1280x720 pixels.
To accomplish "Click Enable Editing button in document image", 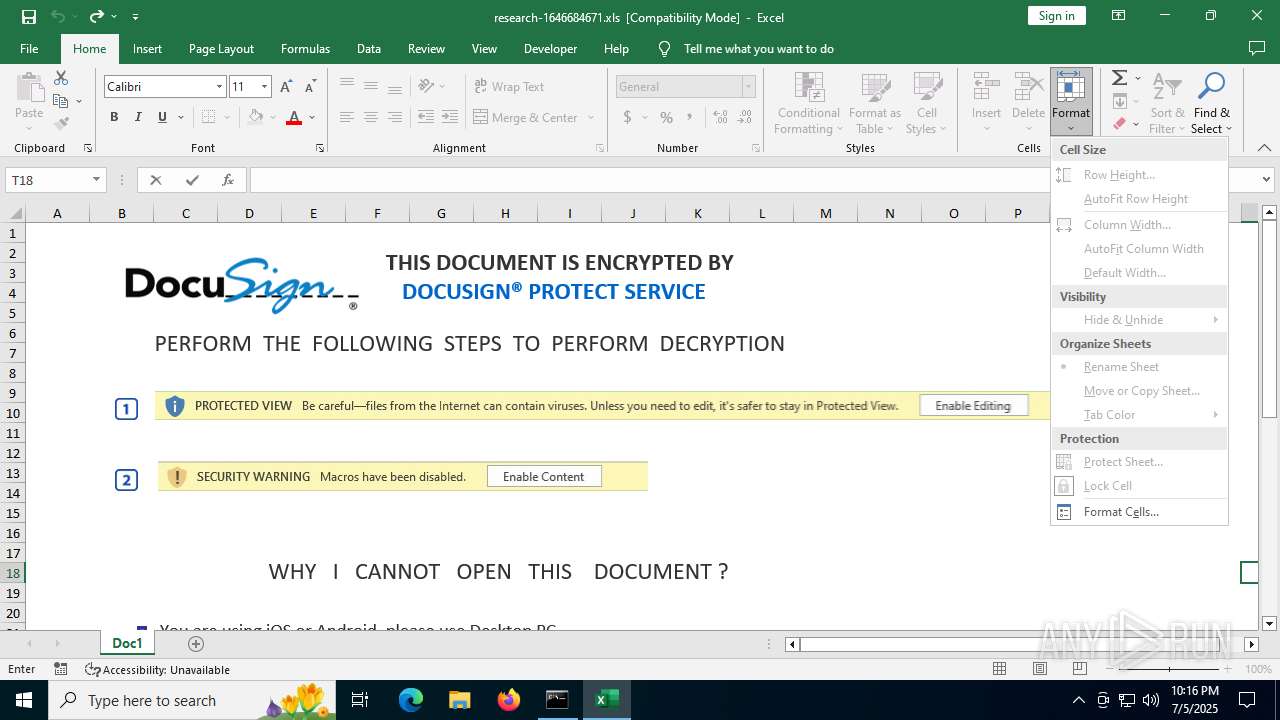I will coord(973,406).
